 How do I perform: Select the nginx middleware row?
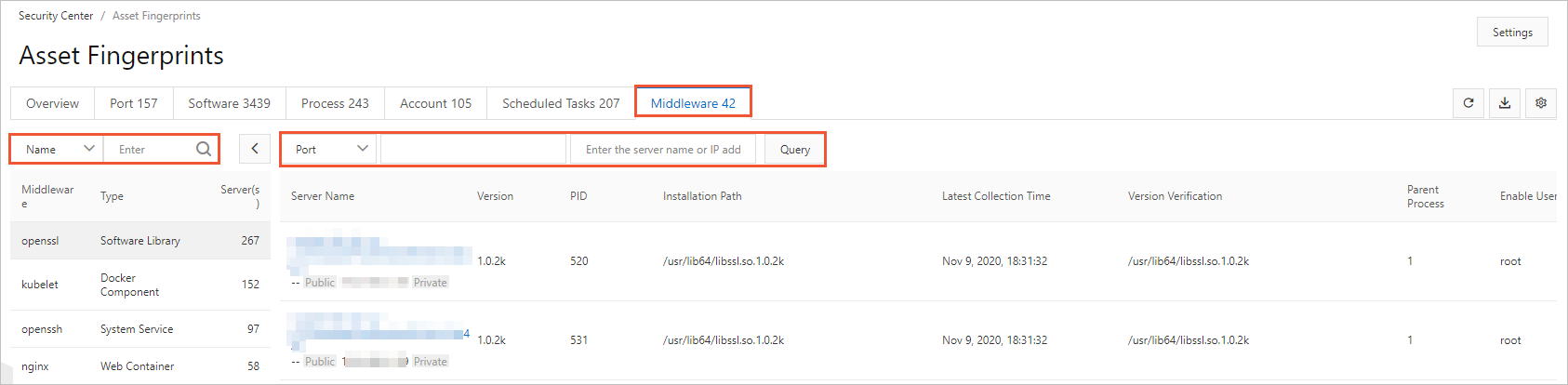(x=140, y=366)
